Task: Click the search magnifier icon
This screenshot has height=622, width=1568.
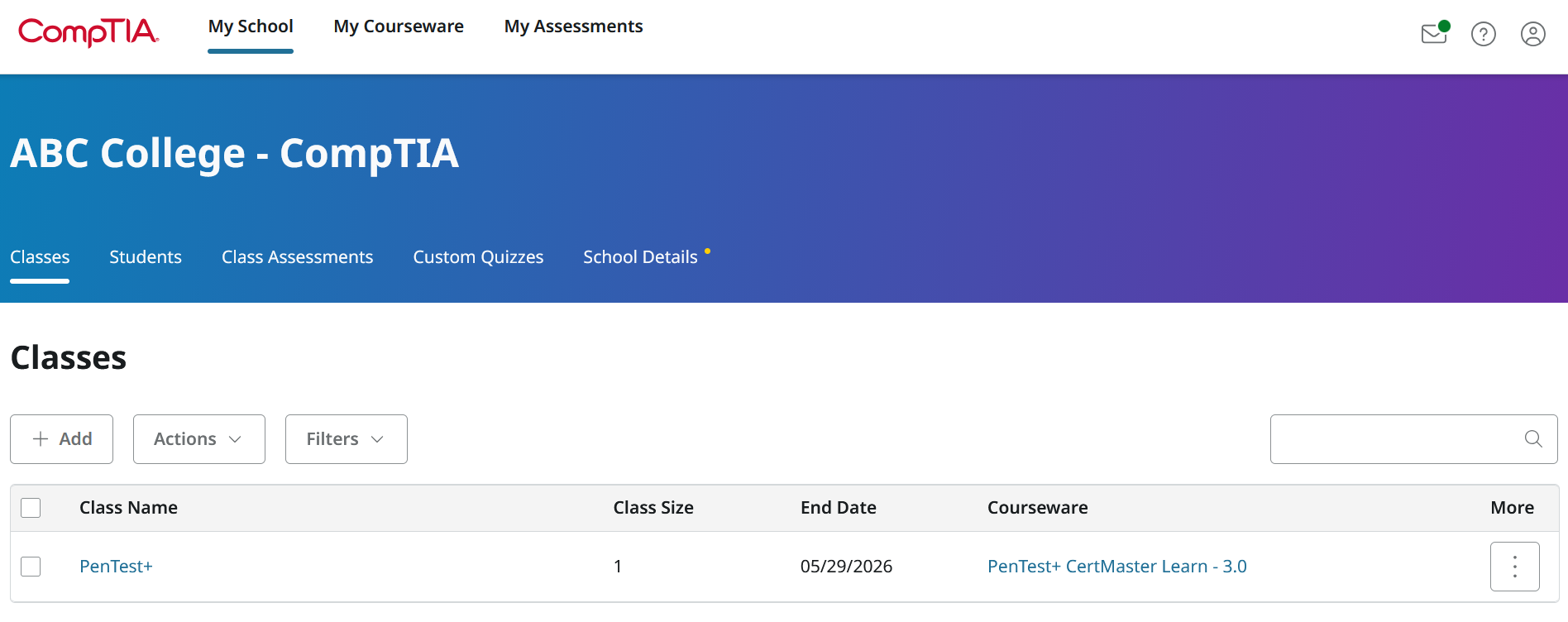Action: tap(1533, 439)
